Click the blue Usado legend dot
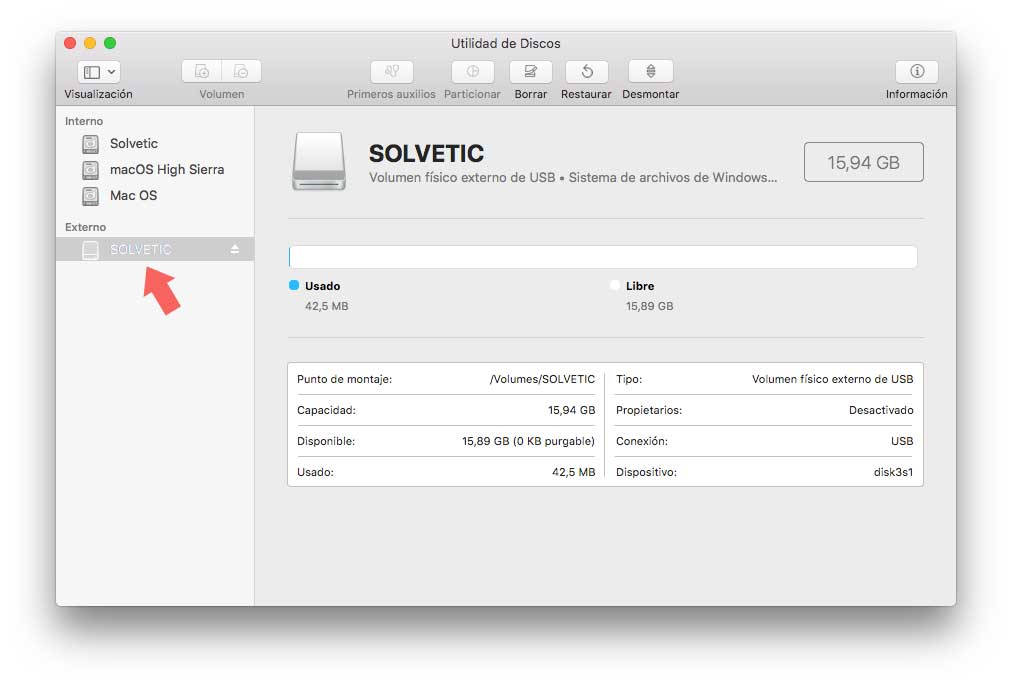This screenshot has height=686, width=1012. [294, 285]
